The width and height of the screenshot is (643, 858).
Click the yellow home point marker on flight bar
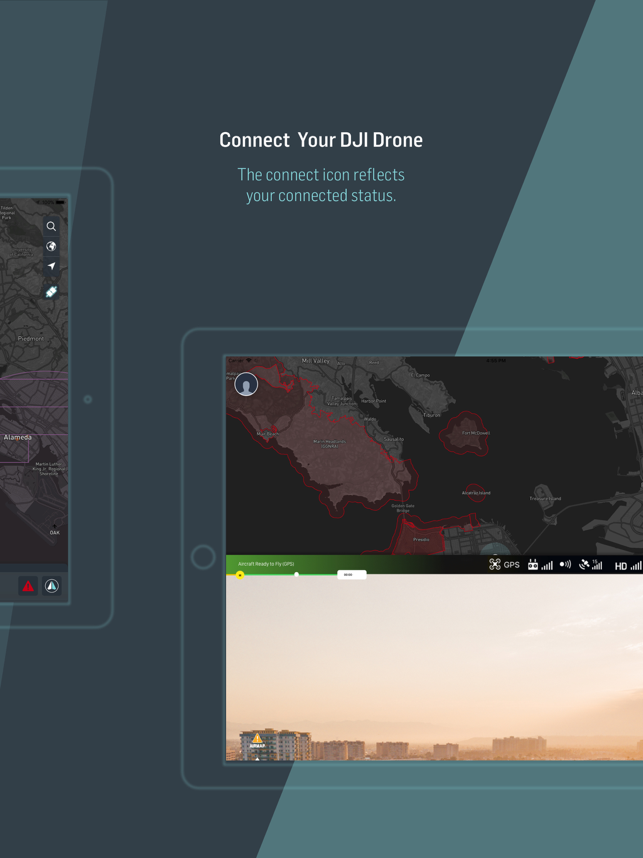[x=240, y=575]
